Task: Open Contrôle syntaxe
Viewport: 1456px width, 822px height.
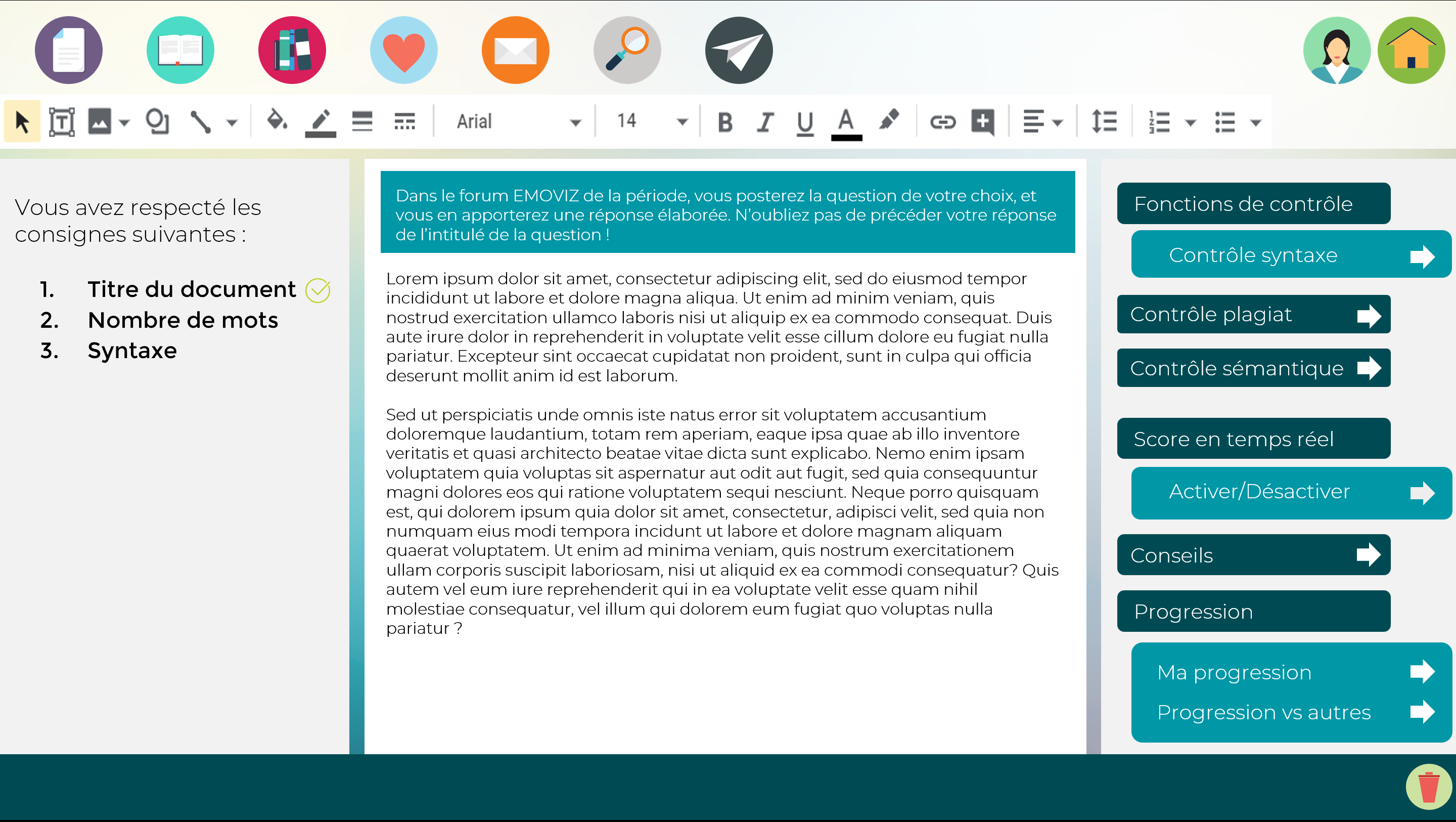Action: 1291,254
